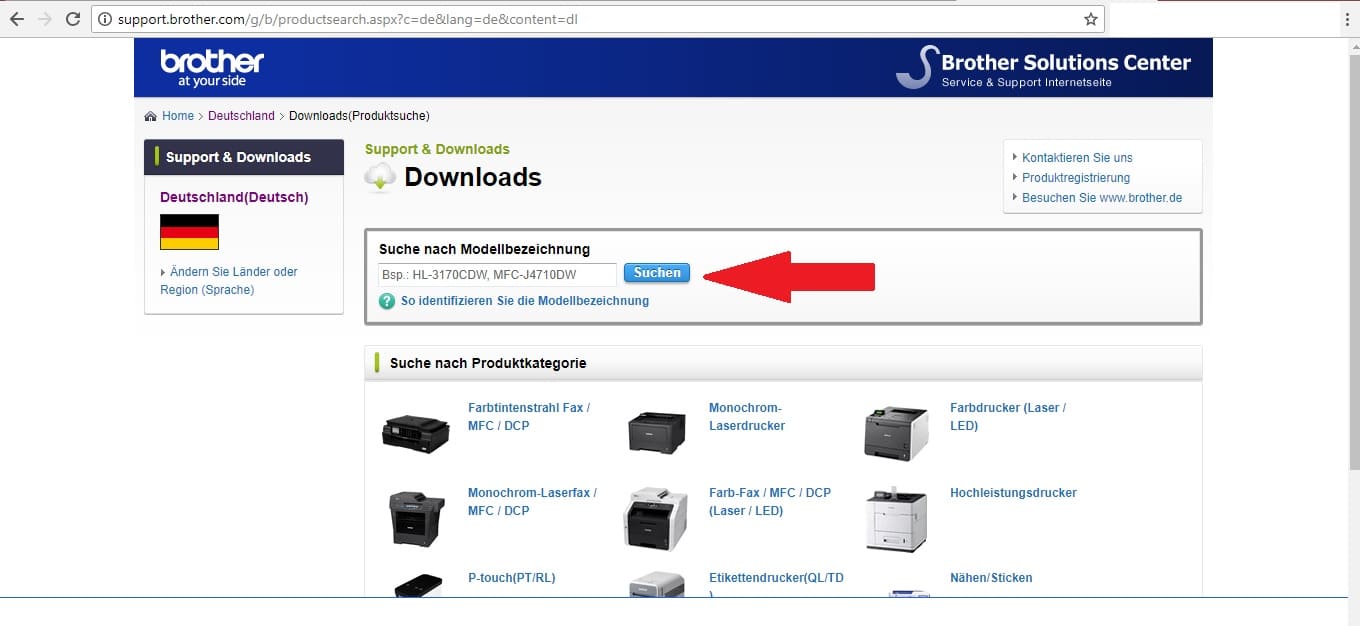Image resolution: width=1360 pixels, height=626 pixels.
Task: Click the home icon in the breadcrumb
Action: (151, 116)
